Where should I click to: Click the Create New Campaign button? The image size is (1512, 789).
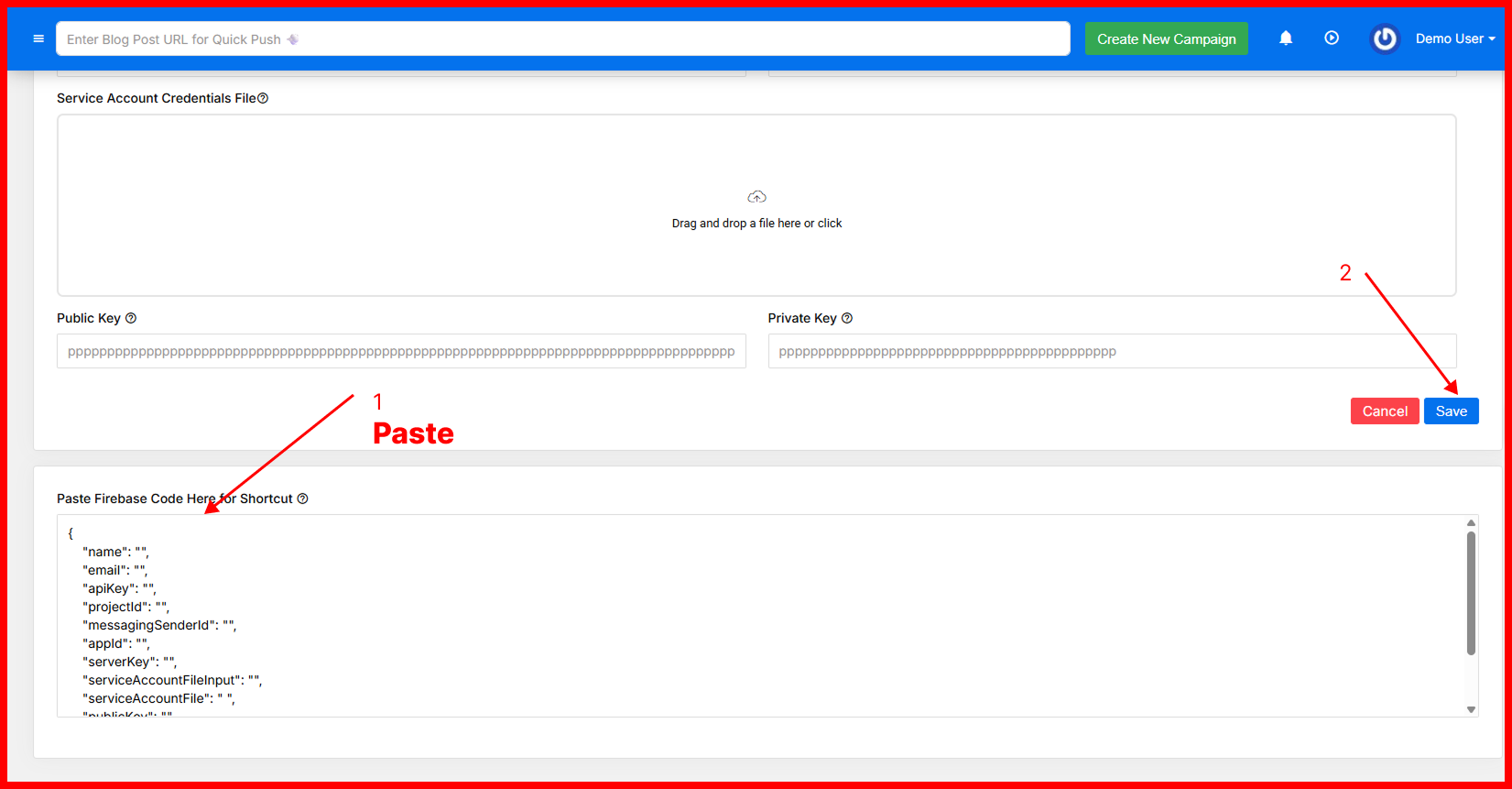pyautogui.click(x=1167, y=38)
